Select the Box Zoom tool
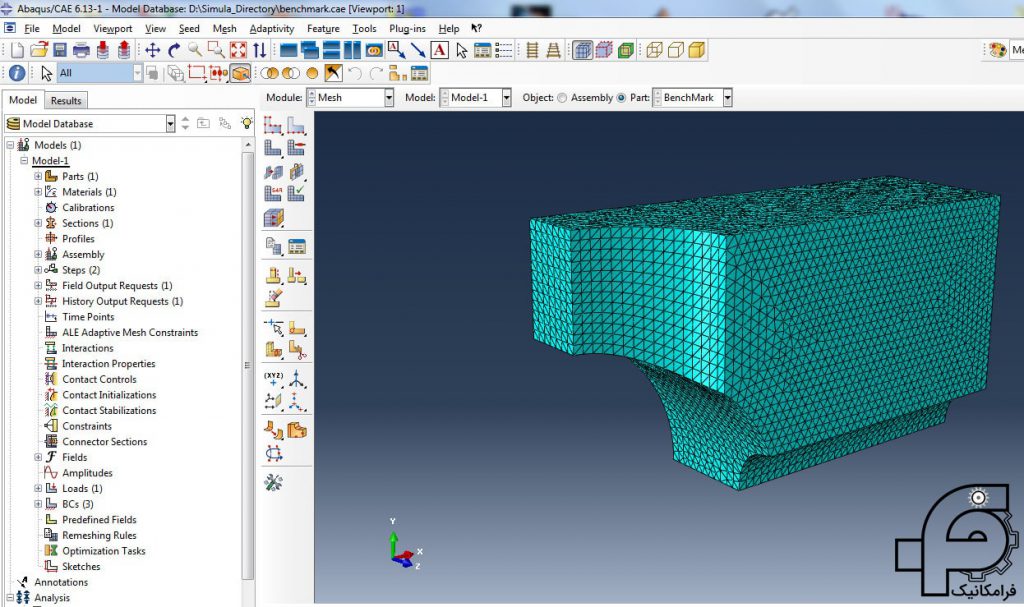 coord(216,50)
